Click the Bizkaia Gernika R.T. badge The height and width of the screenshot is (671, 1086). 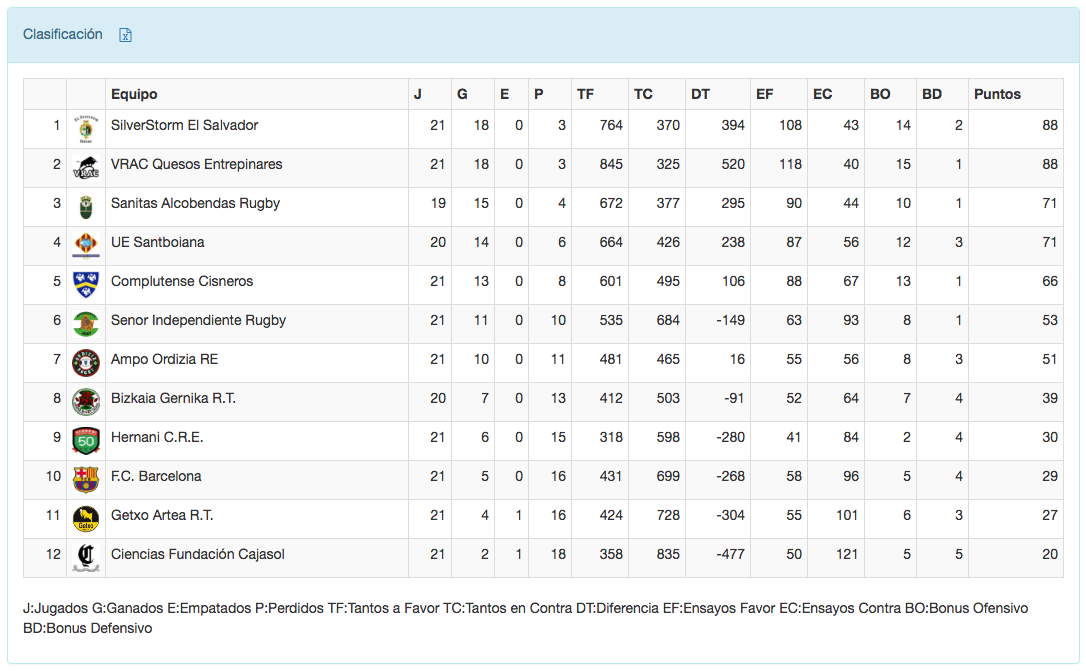click(86, 402)
